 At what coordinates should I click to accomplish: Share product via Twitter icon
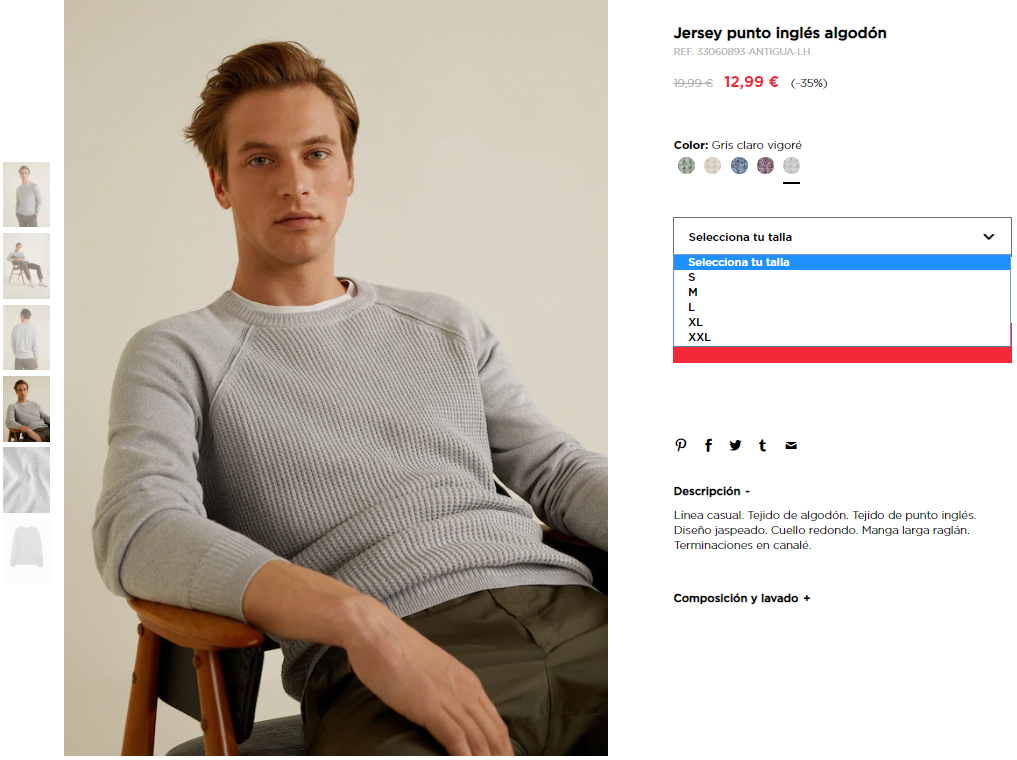coord(735,445)
